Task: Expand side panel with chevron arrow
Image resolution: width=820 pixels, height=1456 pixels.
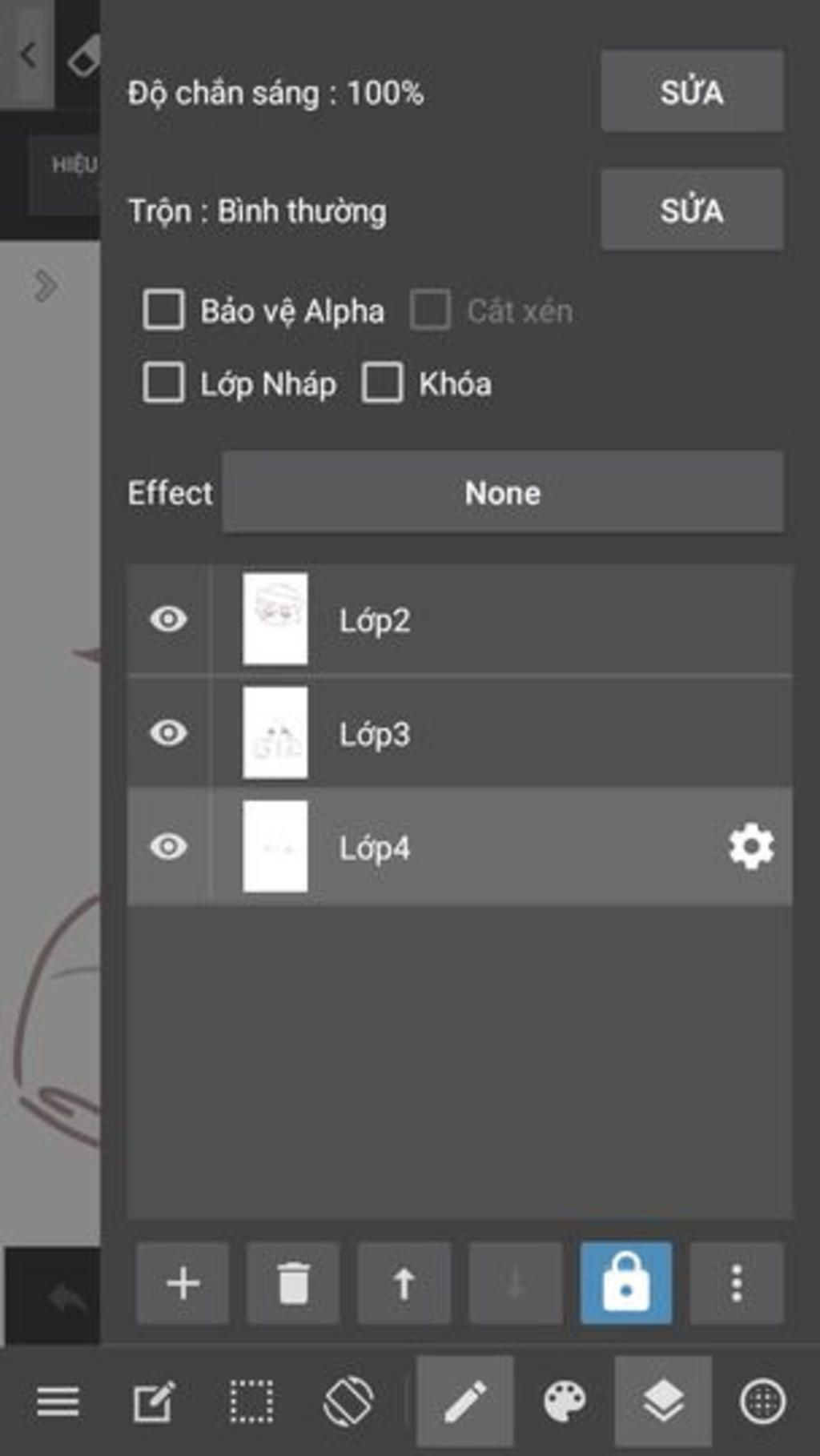Action: point(45,285)
